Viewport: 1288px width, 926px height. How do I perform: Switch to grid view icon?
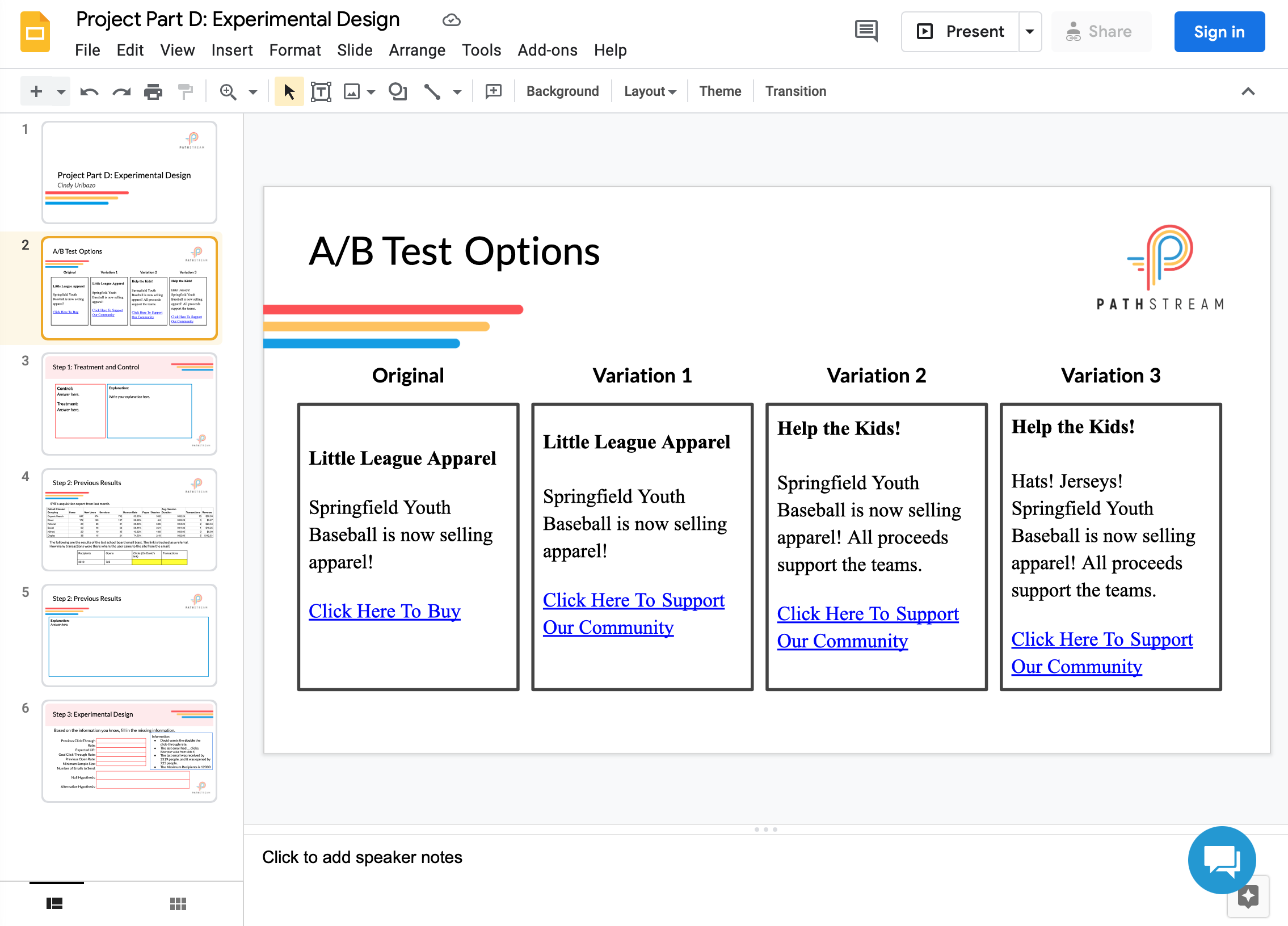click(x=178, y=903)
